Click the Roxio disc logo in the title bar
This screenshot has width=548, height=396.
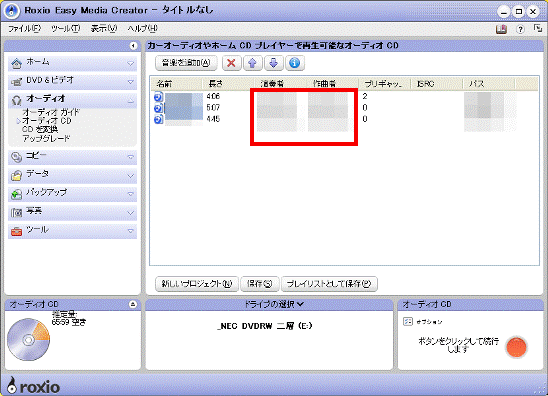[12, 10]
